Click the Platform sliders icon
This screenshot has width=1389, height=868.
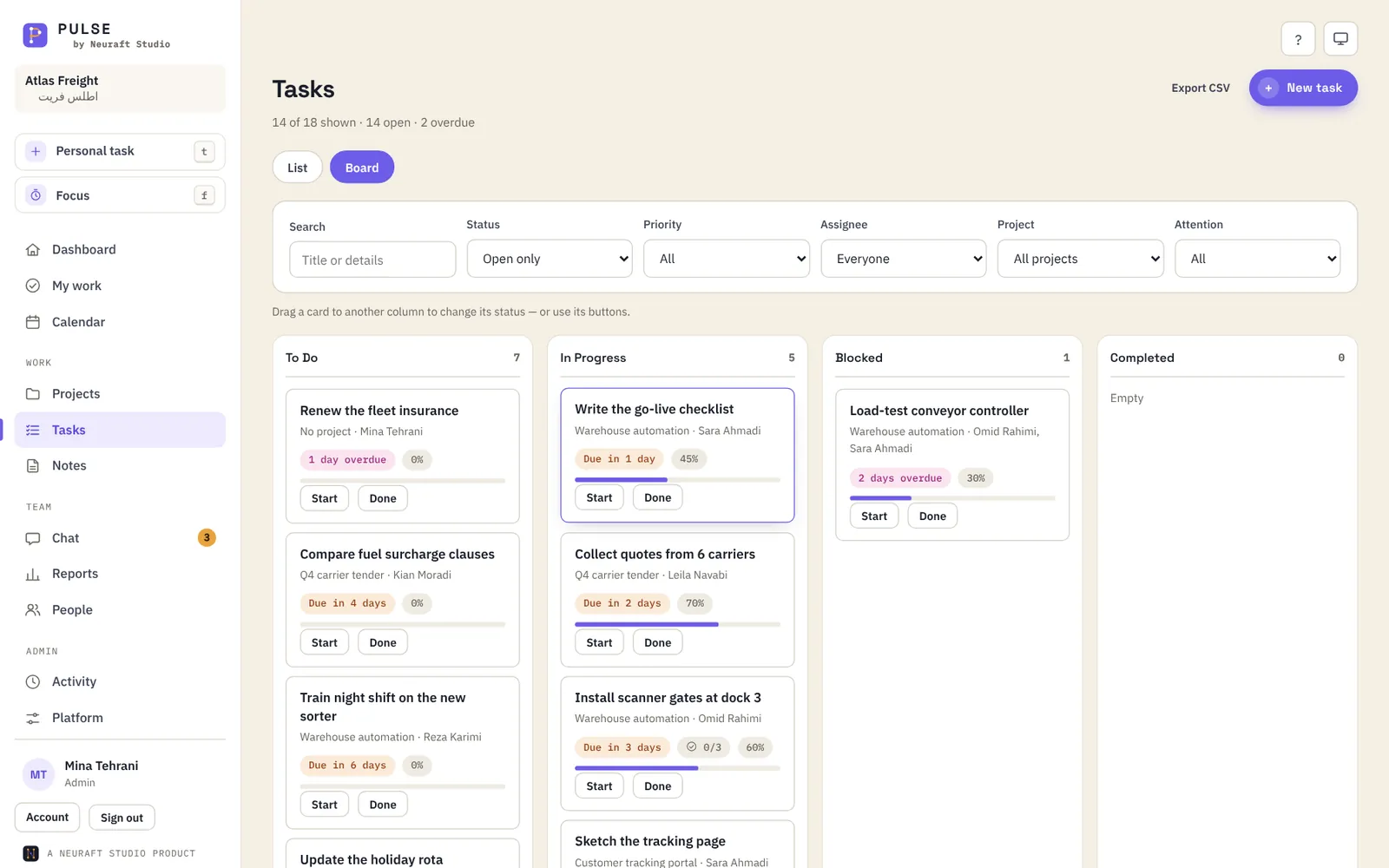pos(33,718)
